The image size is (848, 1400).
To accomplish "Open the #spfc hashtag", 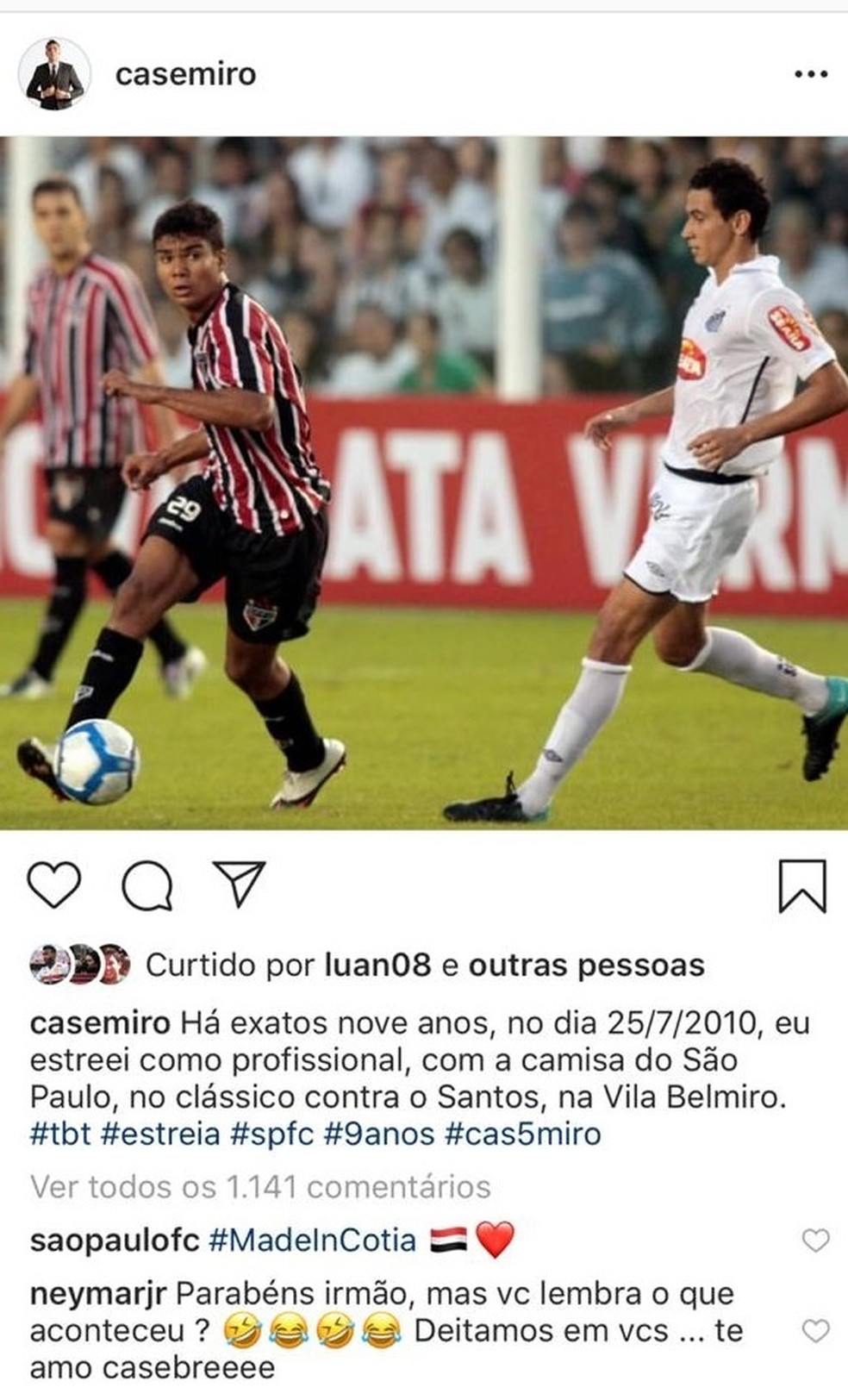I will [272, 1133].
